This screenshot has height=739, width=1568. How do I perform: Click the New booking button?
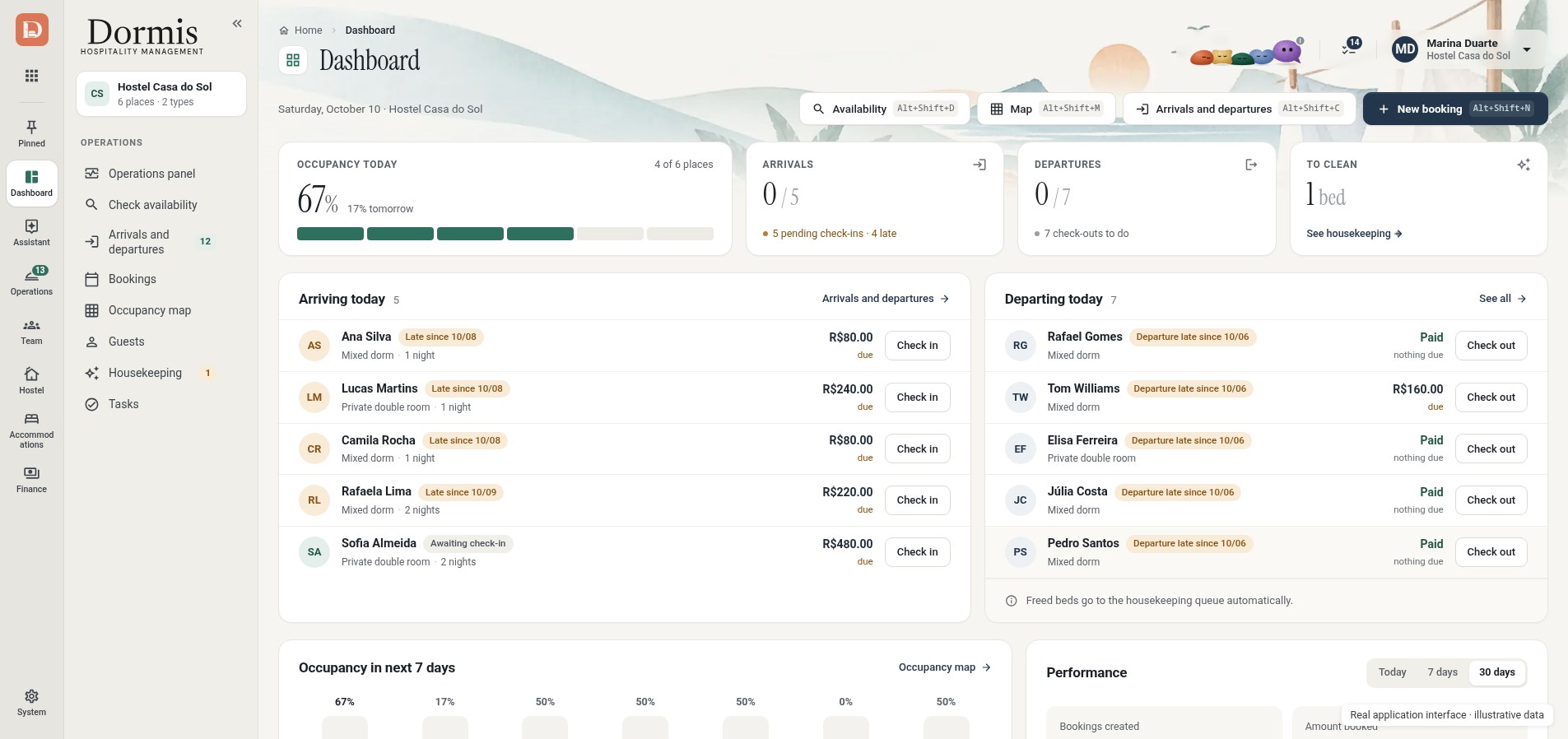point(1455,109)
